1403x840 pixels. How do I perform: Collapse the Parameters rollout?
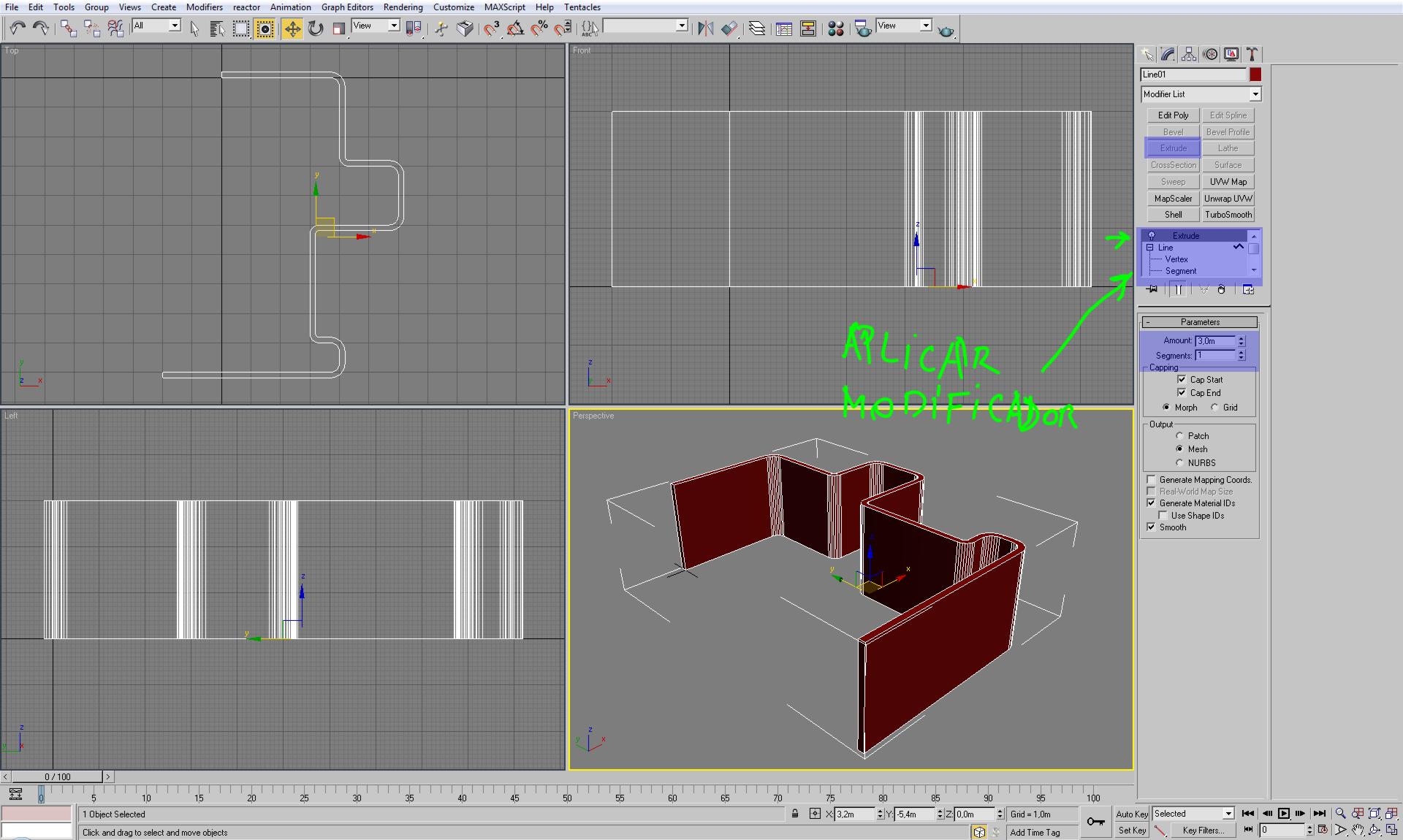click(1200, 322)
